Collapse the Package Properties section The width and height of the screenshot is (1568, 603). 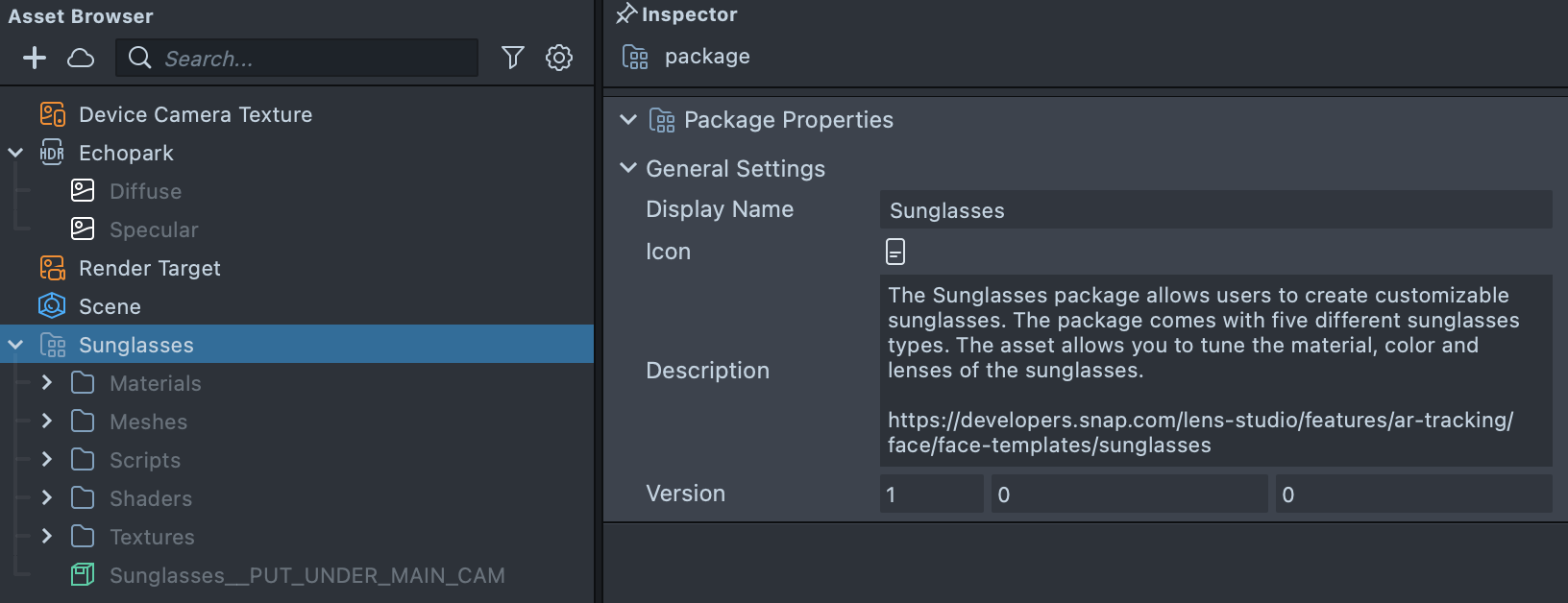point(628,120)
